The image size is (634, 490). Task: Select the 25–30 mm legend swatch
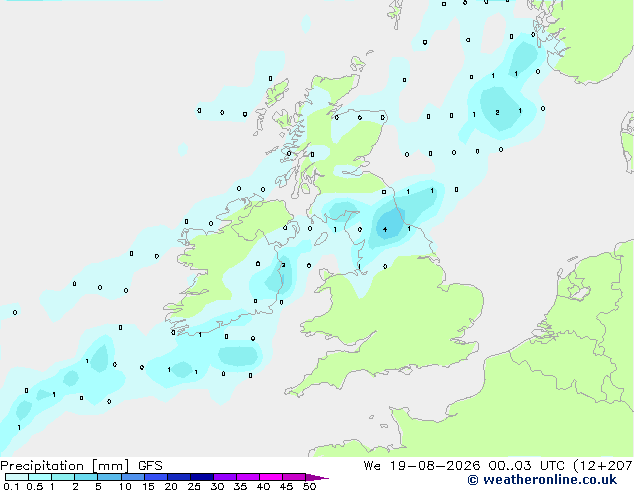click(x=201, y=477)
